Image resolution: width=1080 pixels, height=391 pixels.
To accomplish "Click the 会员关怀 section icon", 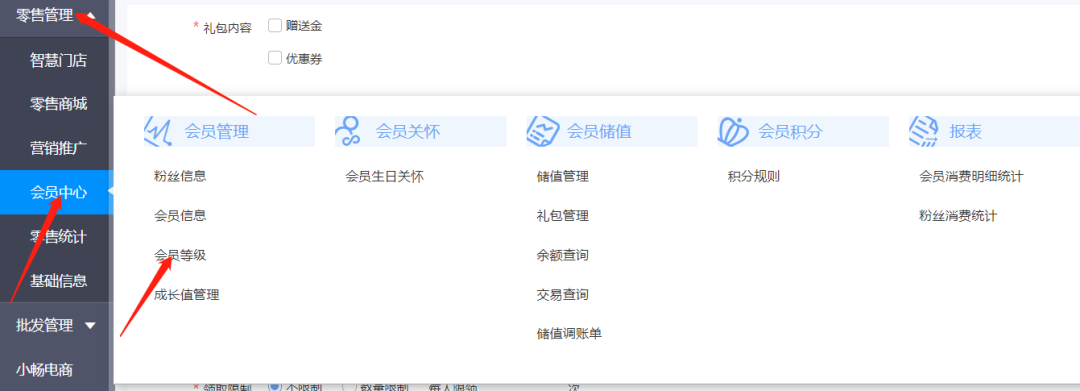I will click(349, 131).
